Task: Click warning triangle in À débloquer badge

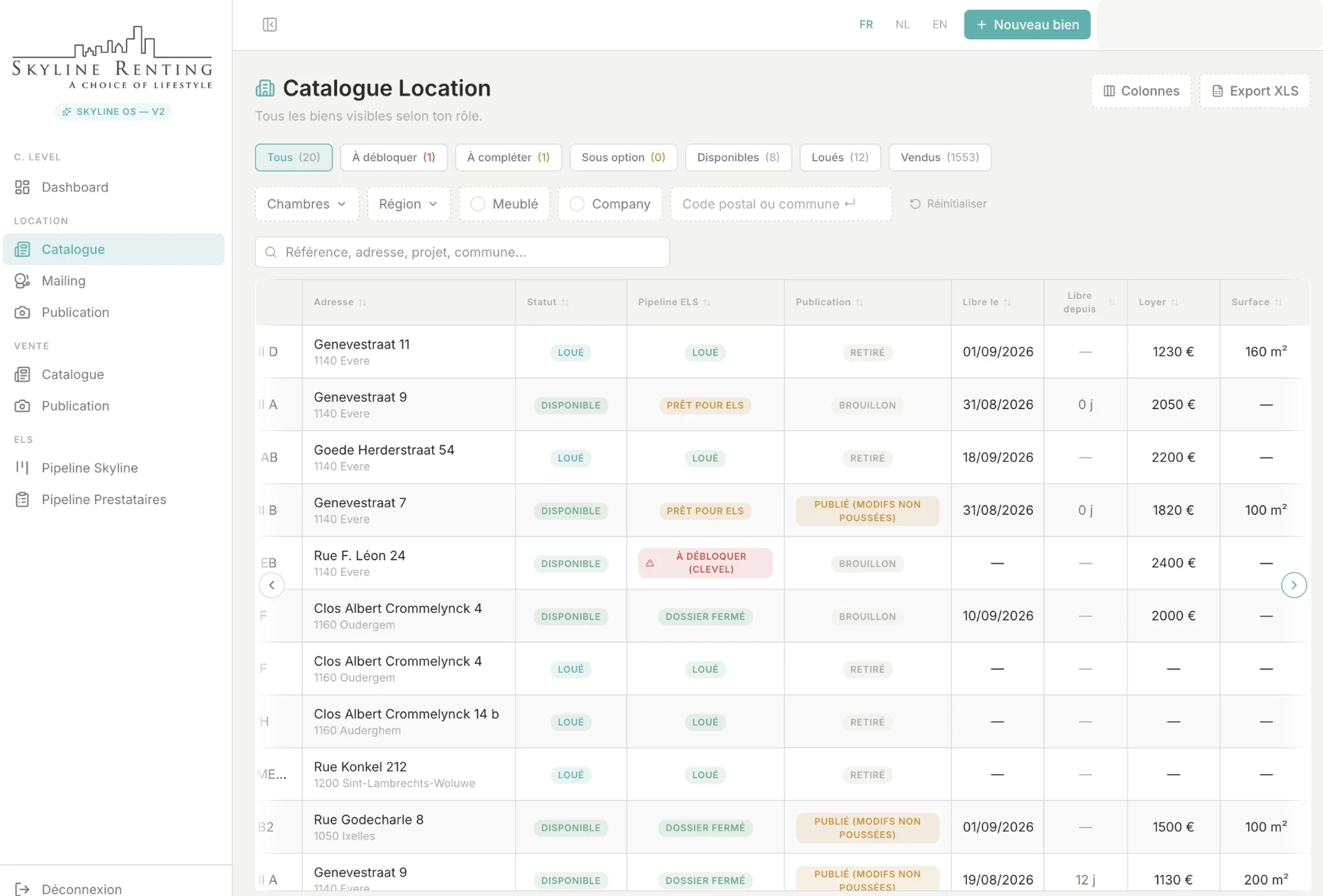Action: coord(650,563)
